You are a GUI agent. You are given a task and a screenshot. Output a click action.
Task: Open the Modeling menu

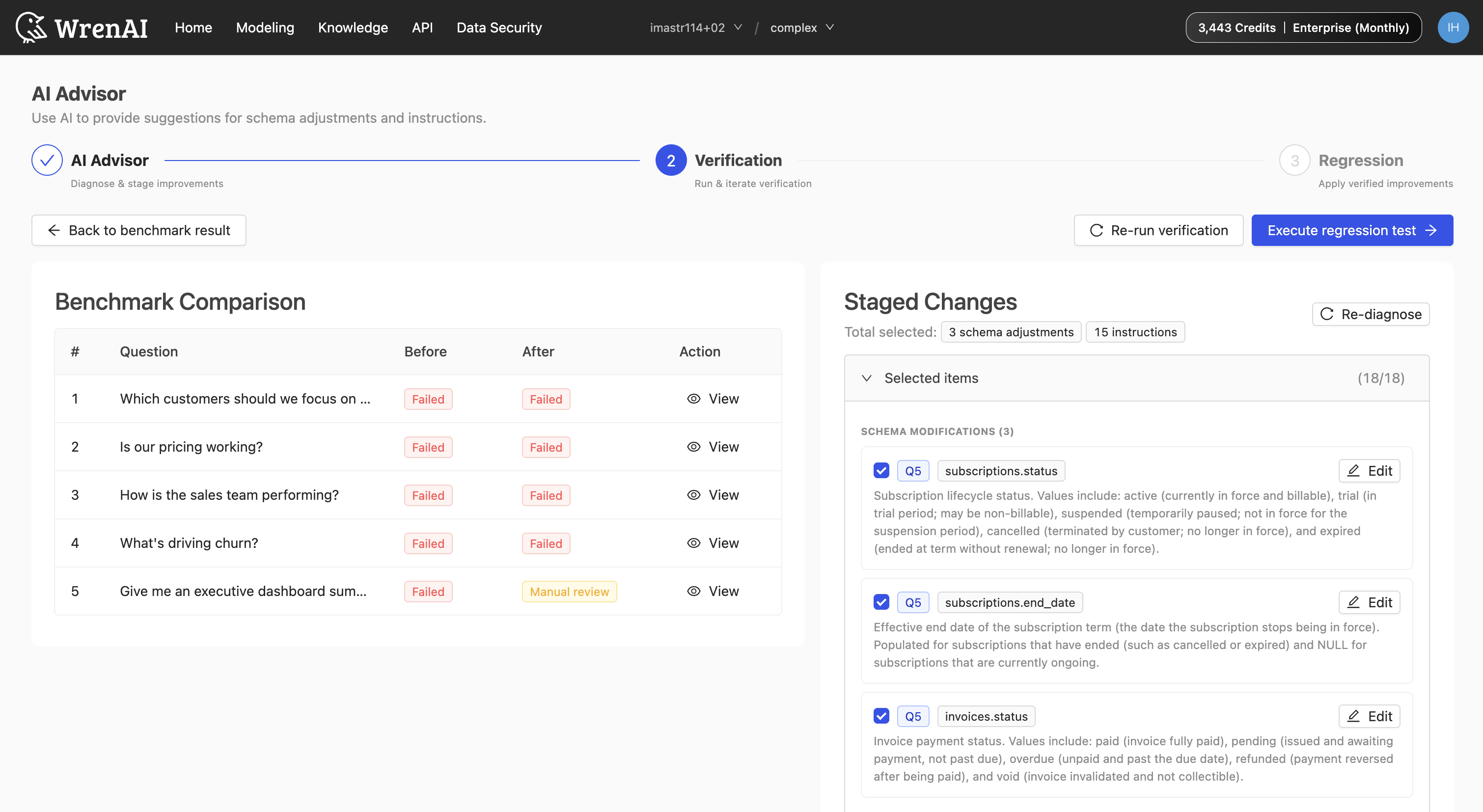click(x=265, y=27)
